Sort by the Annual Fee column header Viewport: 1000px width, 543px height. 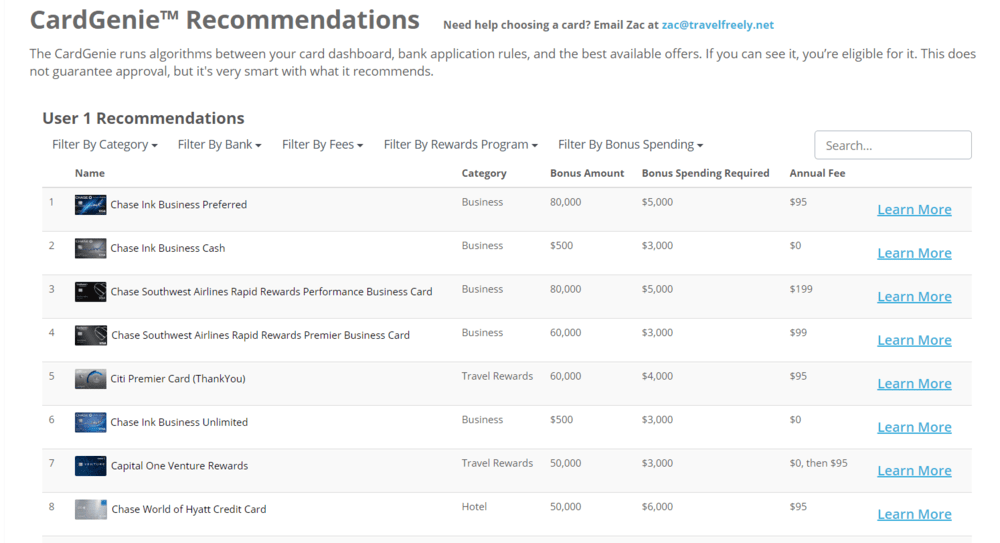[x=817, y=173]
